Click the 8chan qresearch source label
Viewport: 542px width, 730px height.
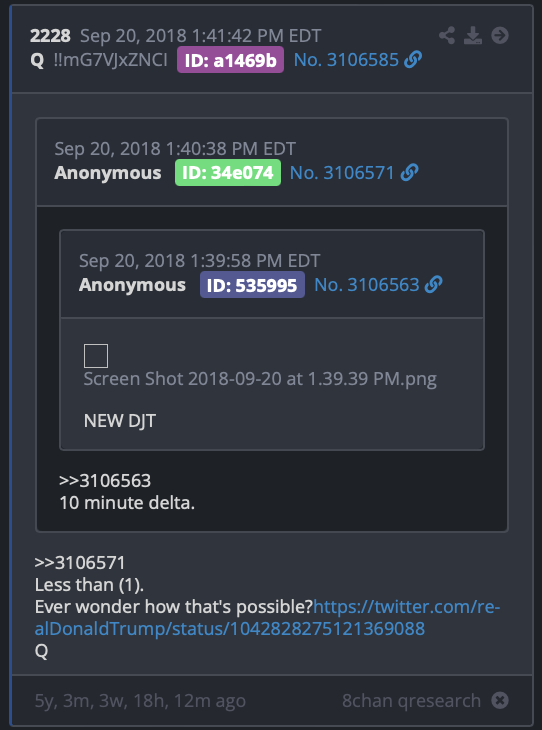(x=412, y=701)
